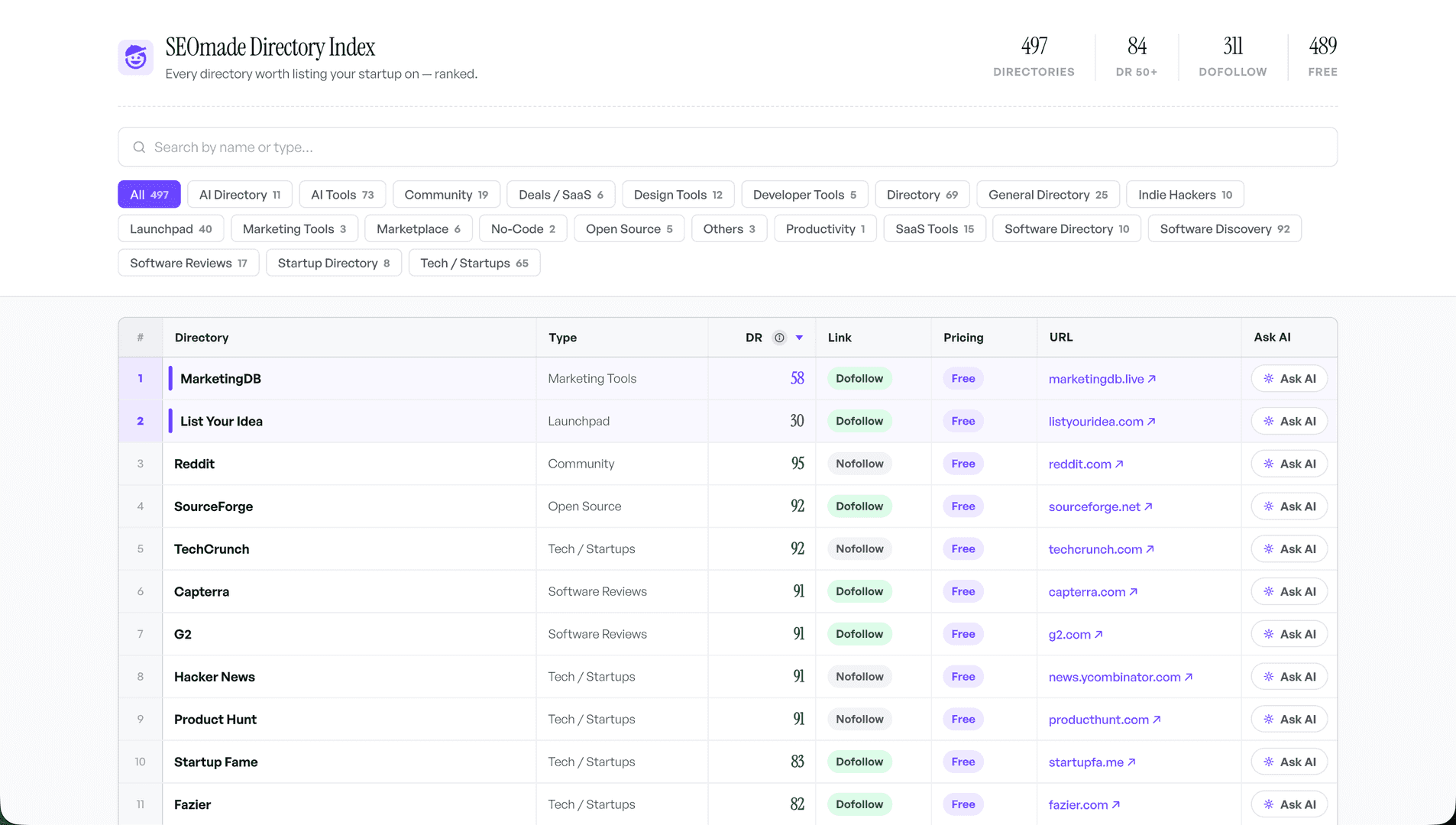1456x825 pixels.
Task: Open the capterra.com link
Action: pos(1093,592)
